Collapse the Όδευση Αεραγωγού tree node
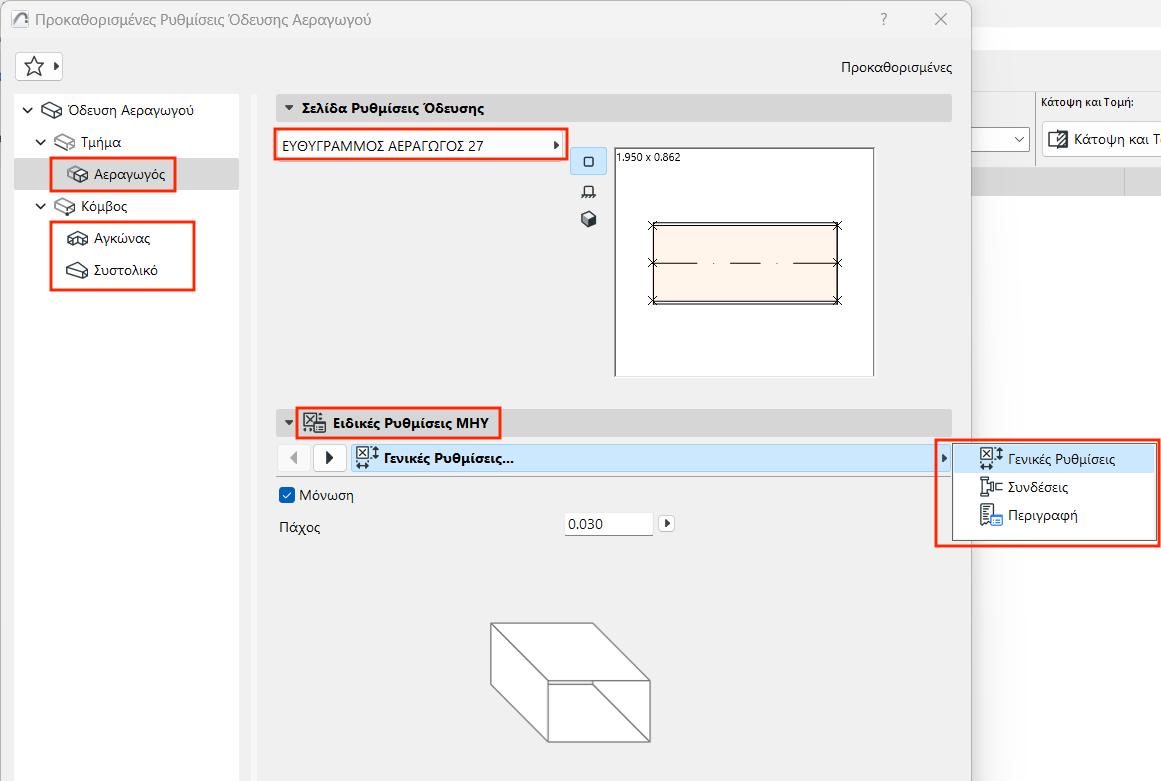The image size is (1161, 781). [x=28, y=110]
